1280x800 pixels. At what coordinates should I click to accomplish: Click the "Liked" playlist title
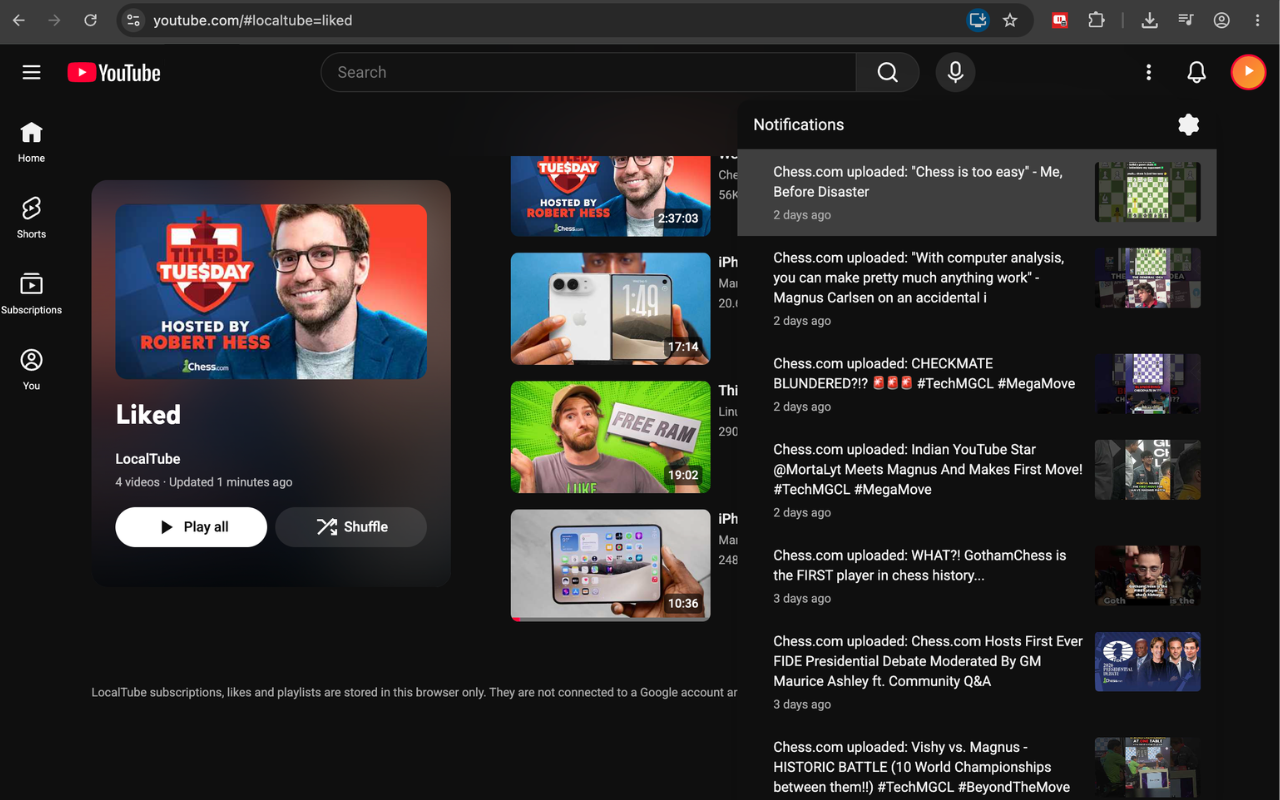(x=148, y=415)
